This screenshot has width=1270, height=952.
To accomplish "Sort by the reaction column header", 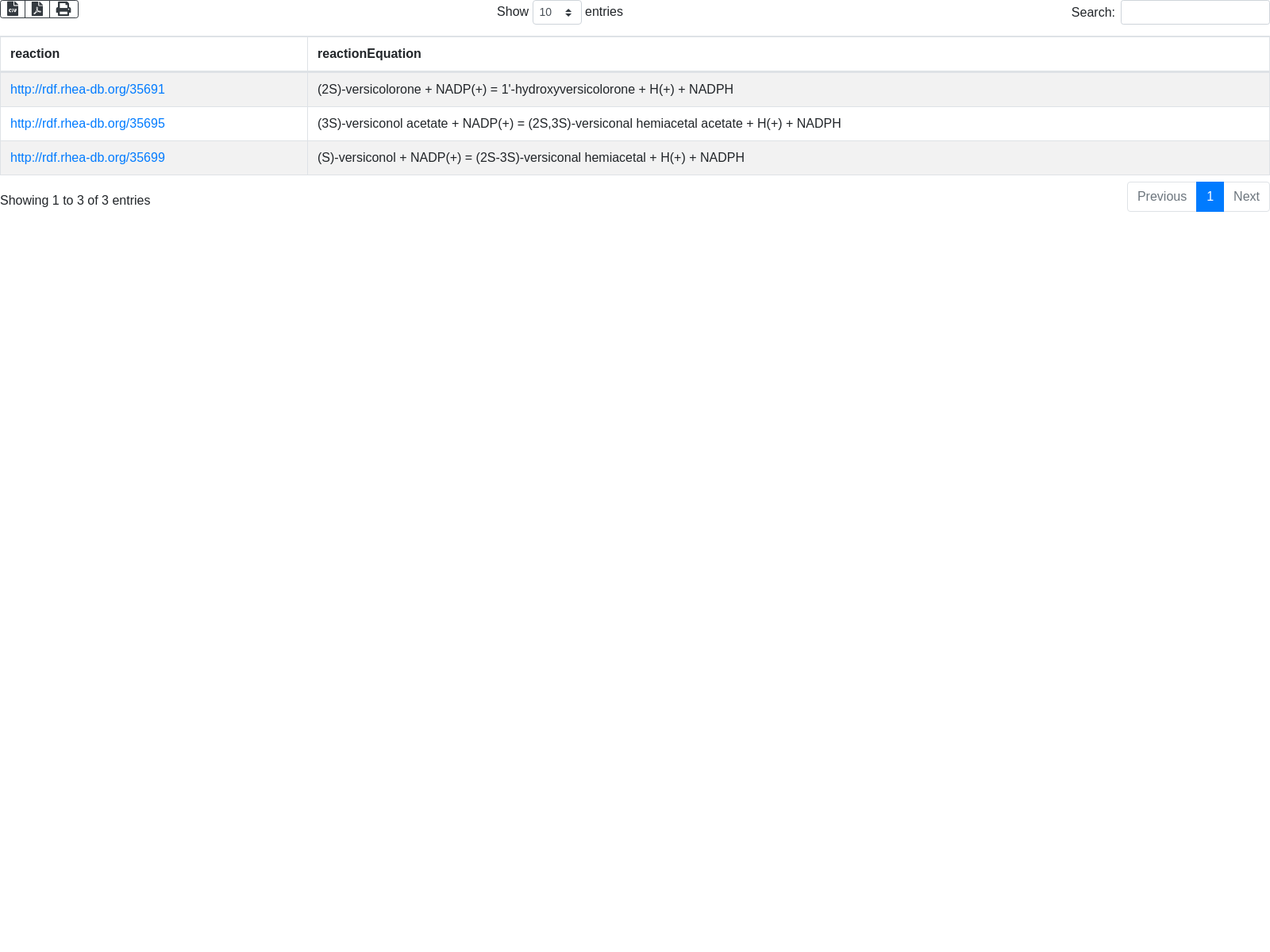I will [x=35, y=54].
